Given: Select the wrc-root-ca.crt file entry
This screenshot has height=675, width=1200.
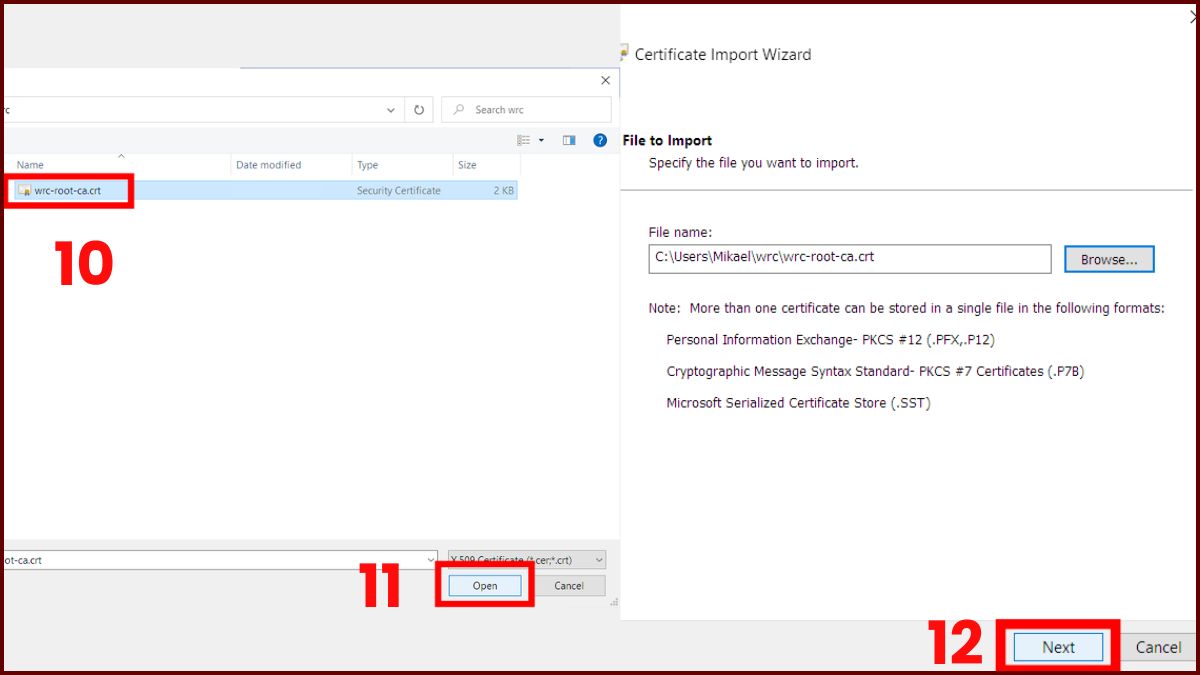Looking at the screenshot, I should pos(67,190).
